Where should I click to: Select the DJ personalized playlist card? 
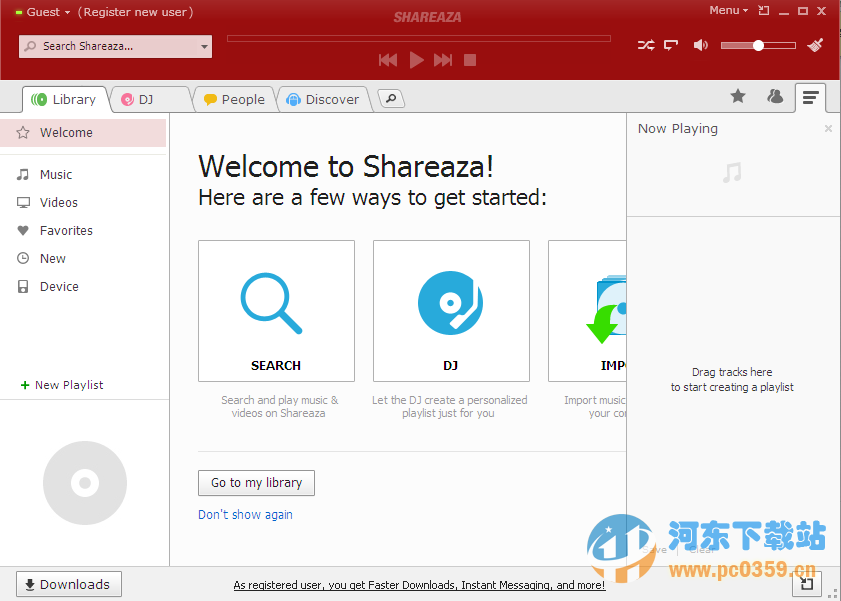tap(451, 311)
